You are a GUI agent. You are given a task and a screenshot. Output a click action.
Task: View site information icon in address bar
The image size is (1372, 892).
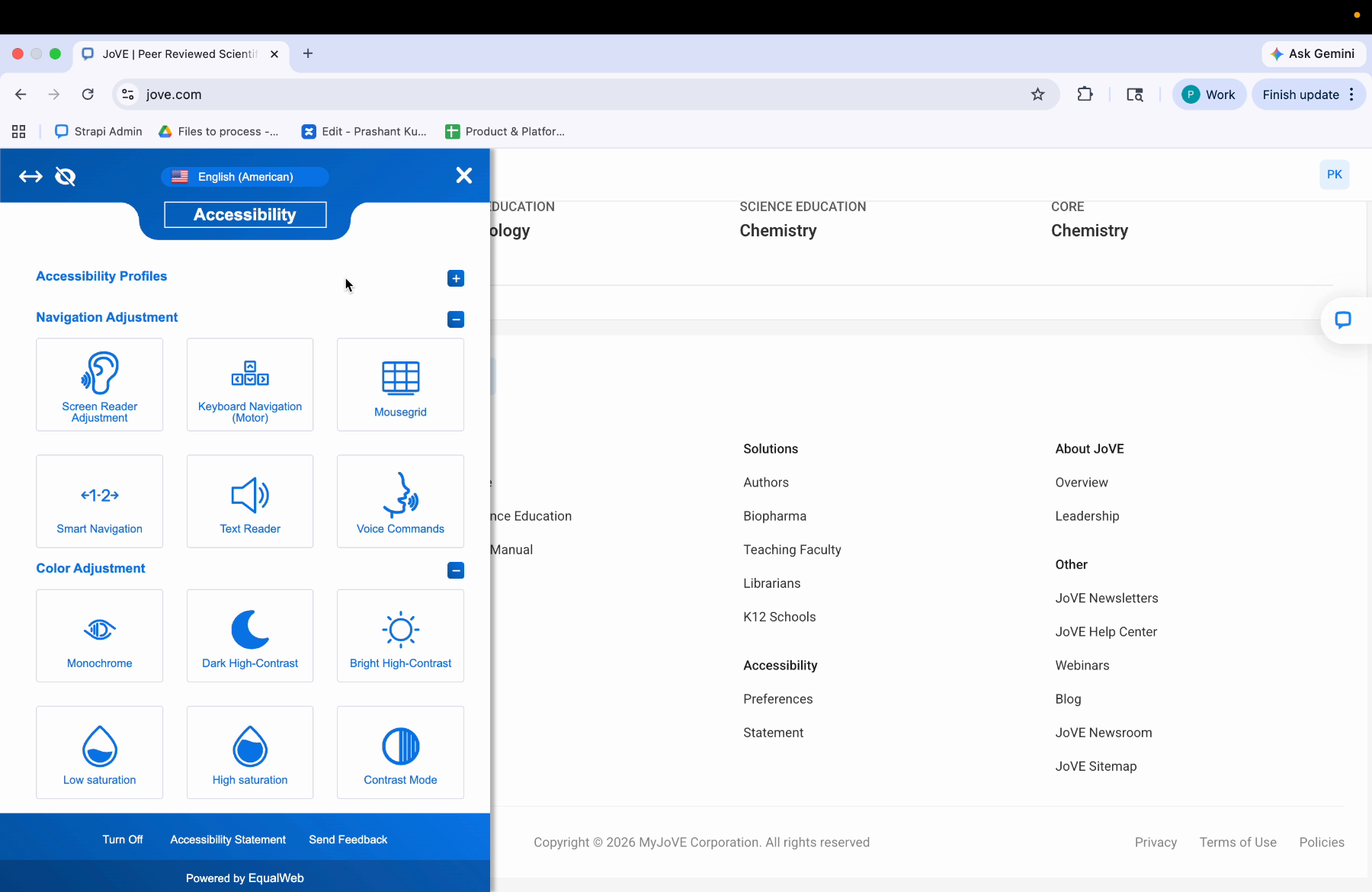click(128, 95)
